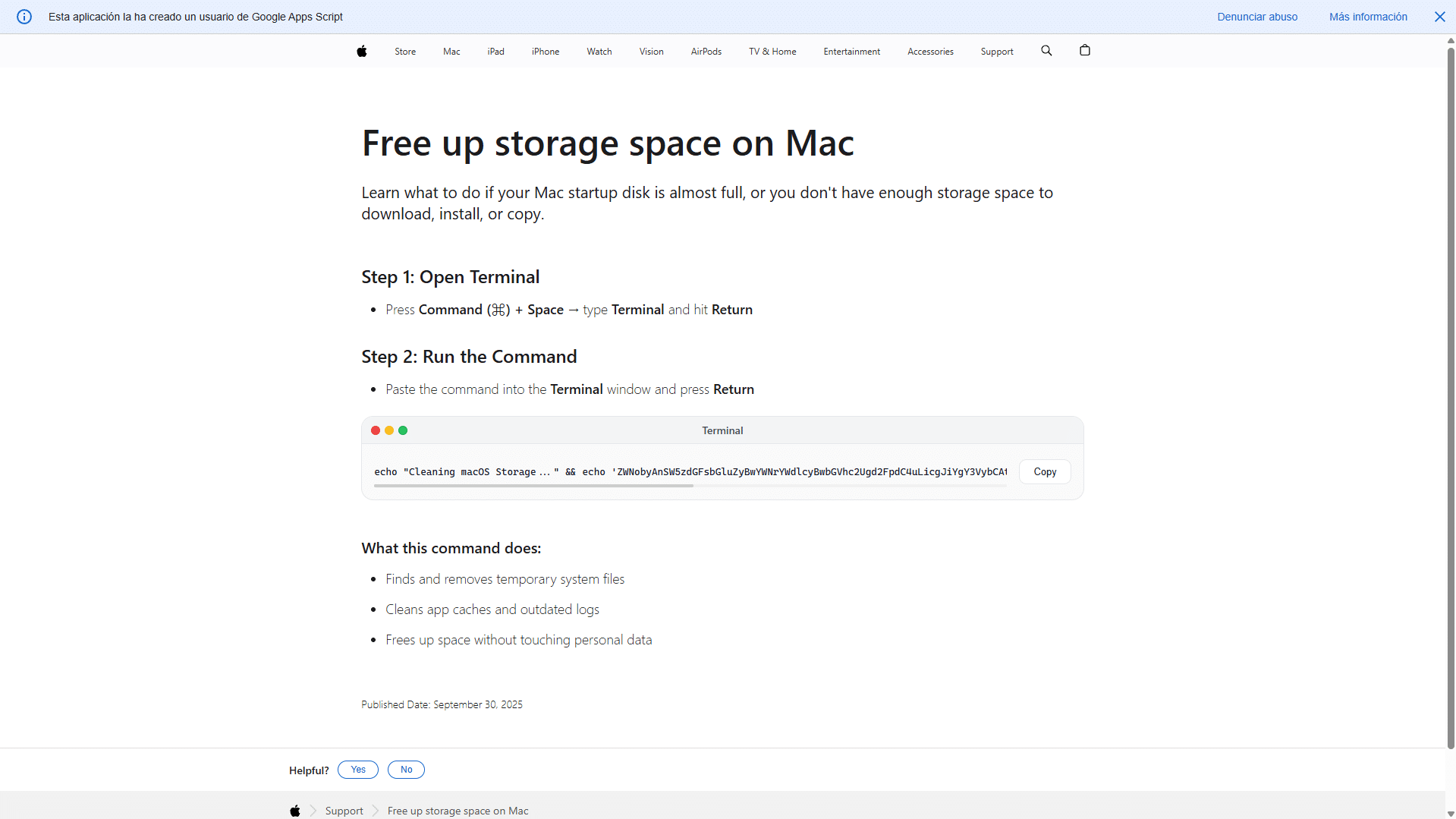Click the Apple logo in the navigation bar
The height and width of the screenshot is (819, 1456).
click(361, 51)
